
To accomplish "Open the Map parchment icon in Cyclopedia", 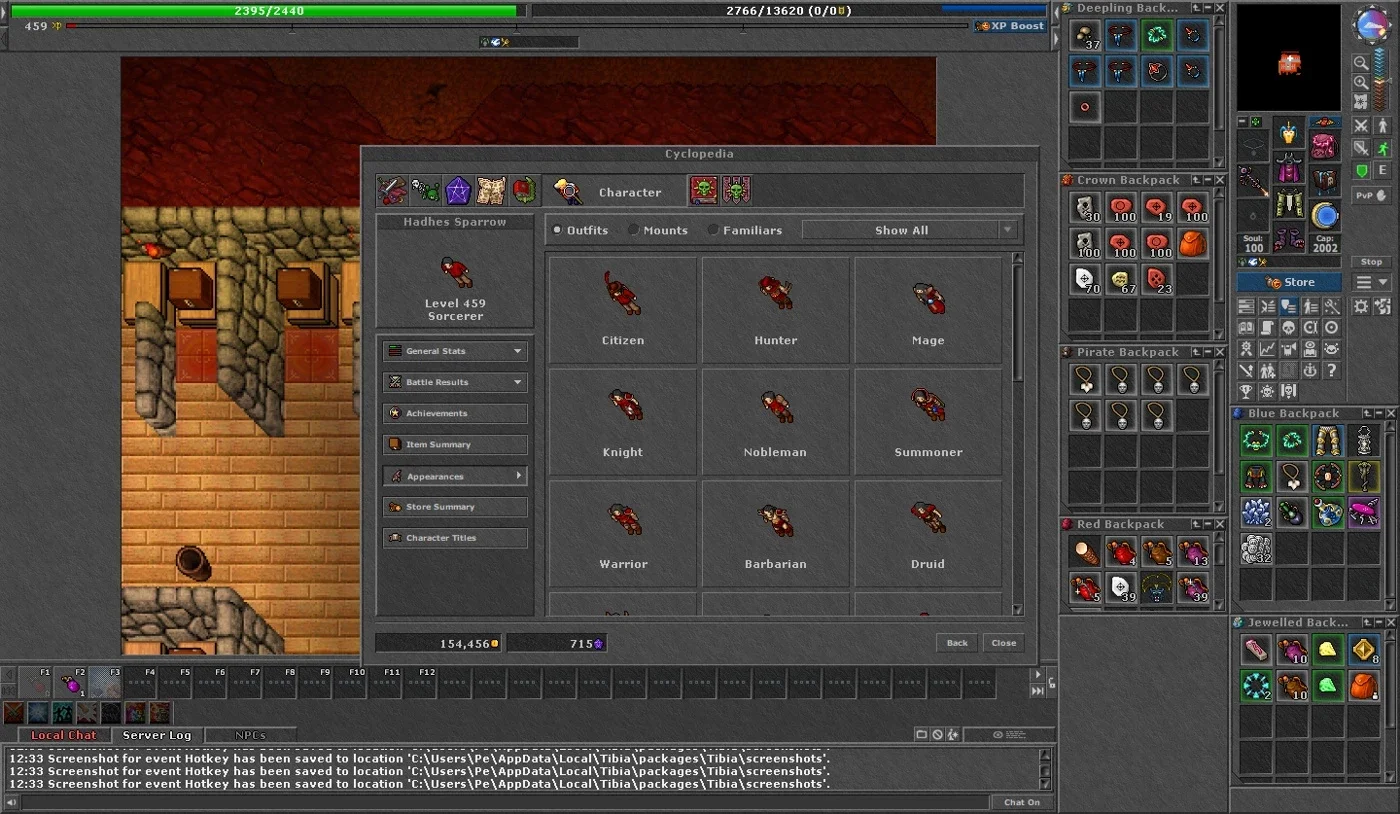I will coord(491,191).
